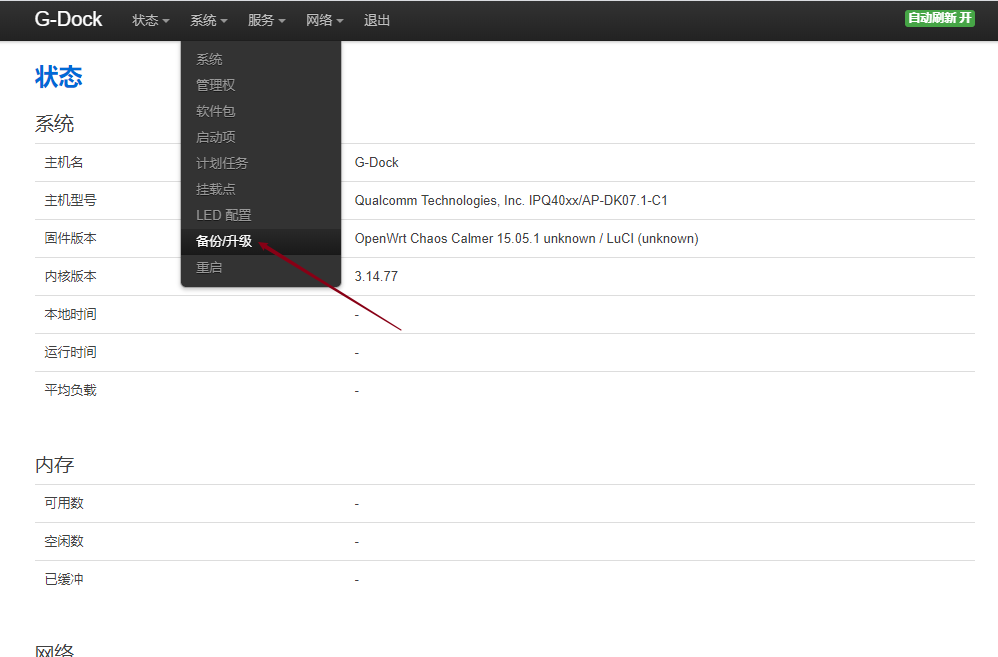The height and width of the screenshot is (657, 998).
Task: Click the 主机名 row label
Action: click(x=64, y=162)
